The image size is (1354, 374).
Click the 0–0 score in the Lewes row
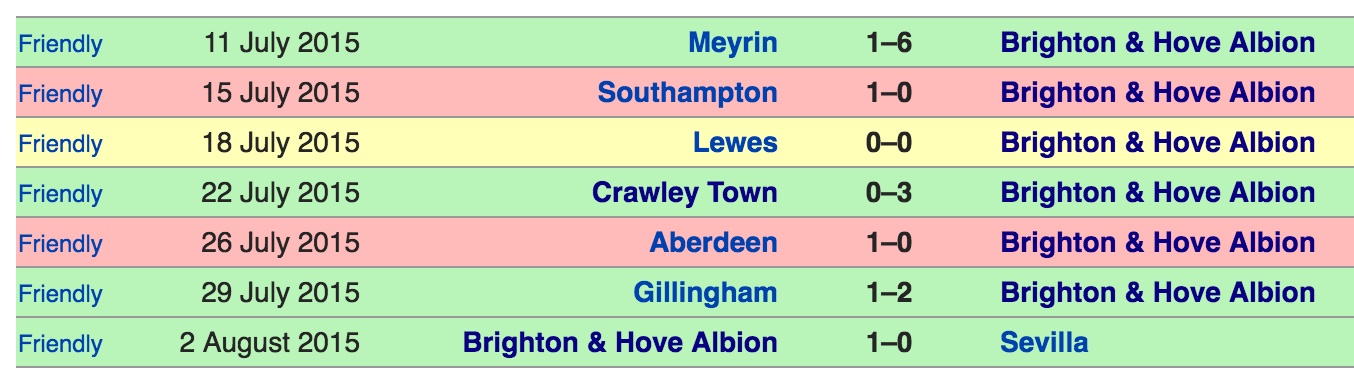[889, 143]
